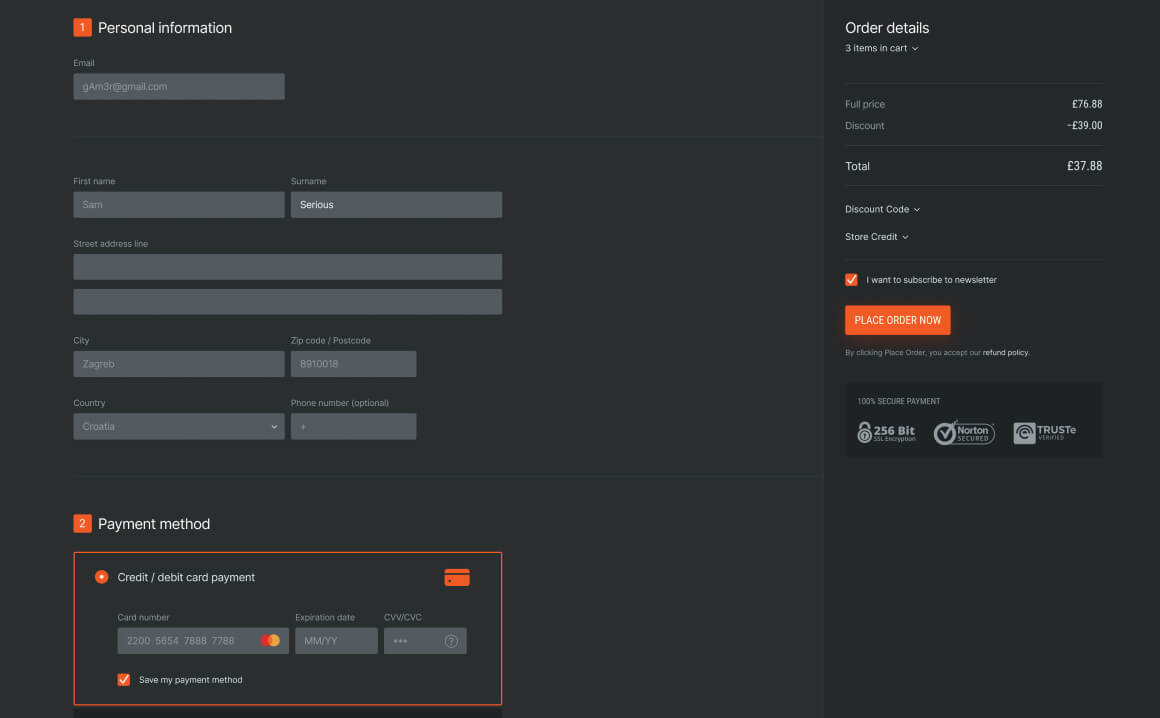1160x718 pixels.
Task: Click the step 1 Personal information badge
Action: pos(83,27)
